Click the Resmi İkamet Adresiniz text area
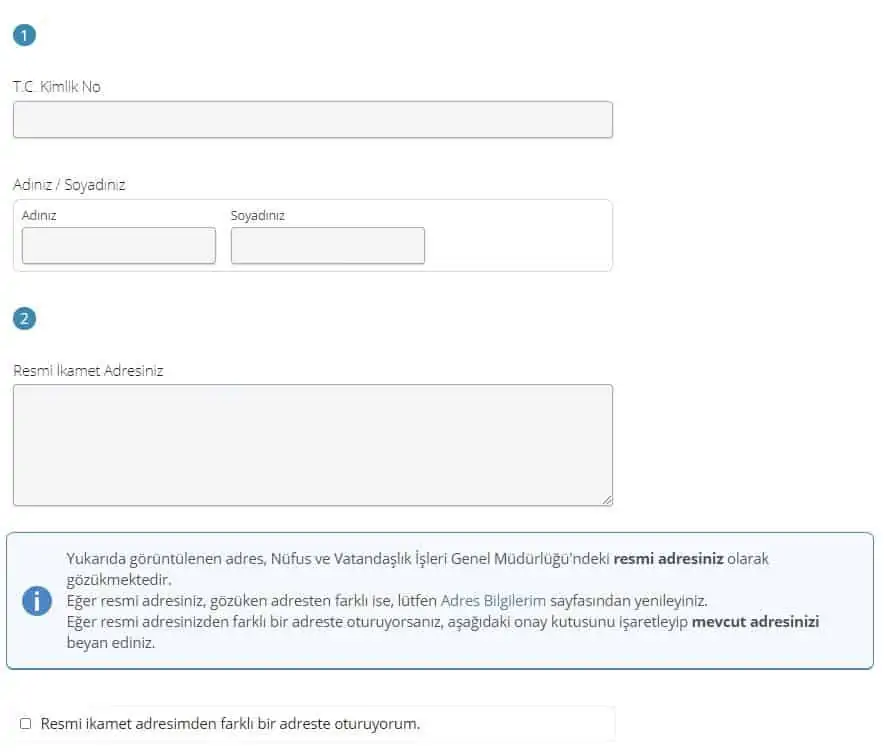 [312, 444]
